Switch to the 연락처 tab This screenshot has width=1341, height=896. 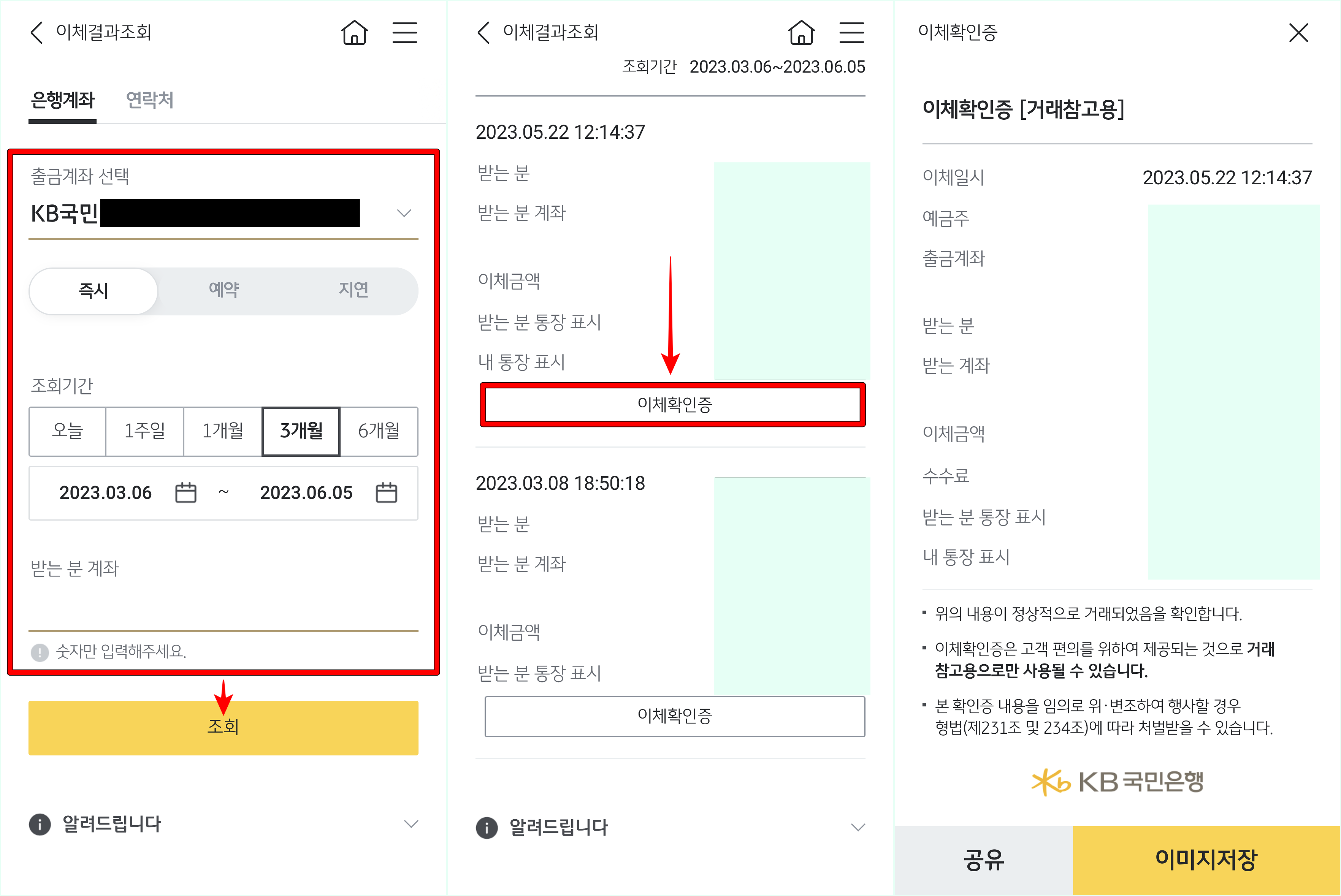tap(150, 100)
